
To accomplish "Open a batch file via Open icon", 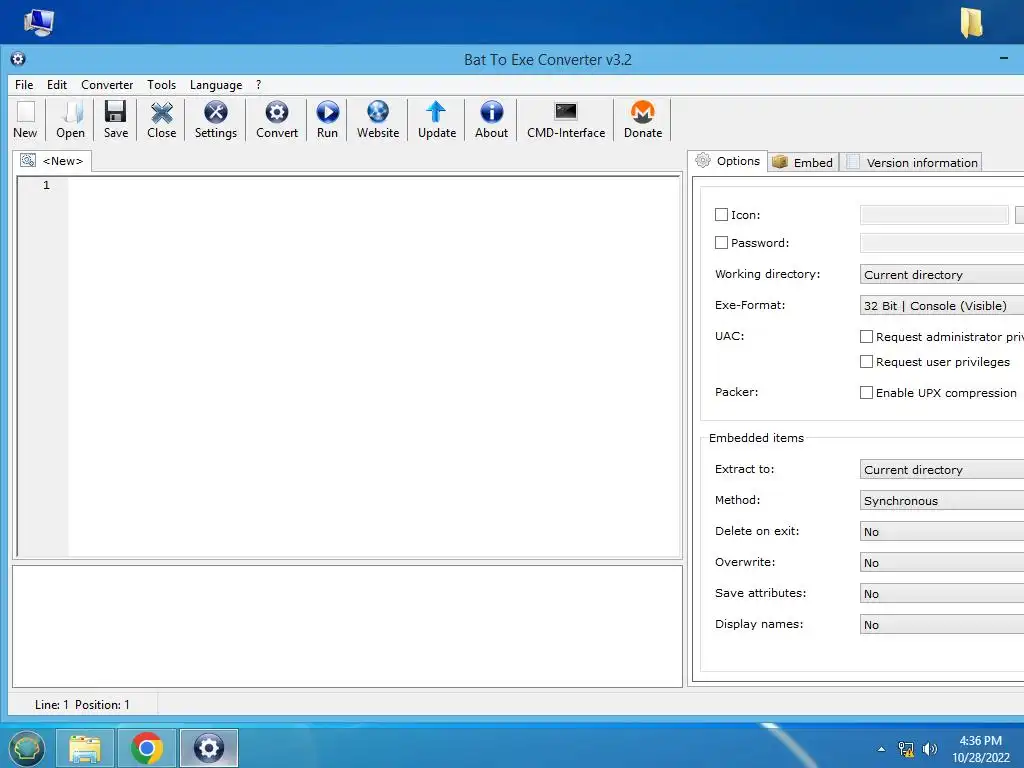I will click(x=70, y=120).
